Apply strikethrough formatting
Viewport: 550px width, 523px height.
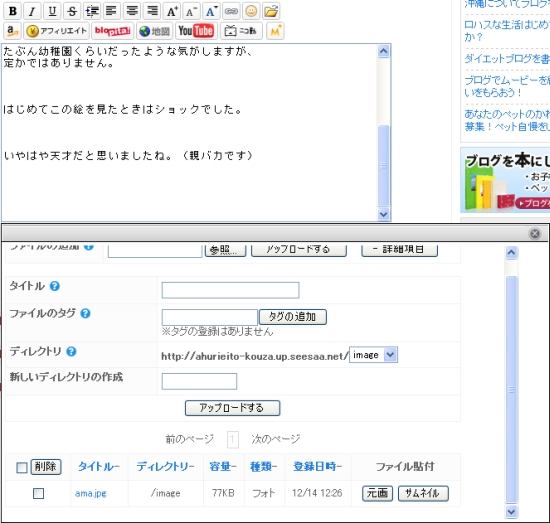click(x=72, y=11)
